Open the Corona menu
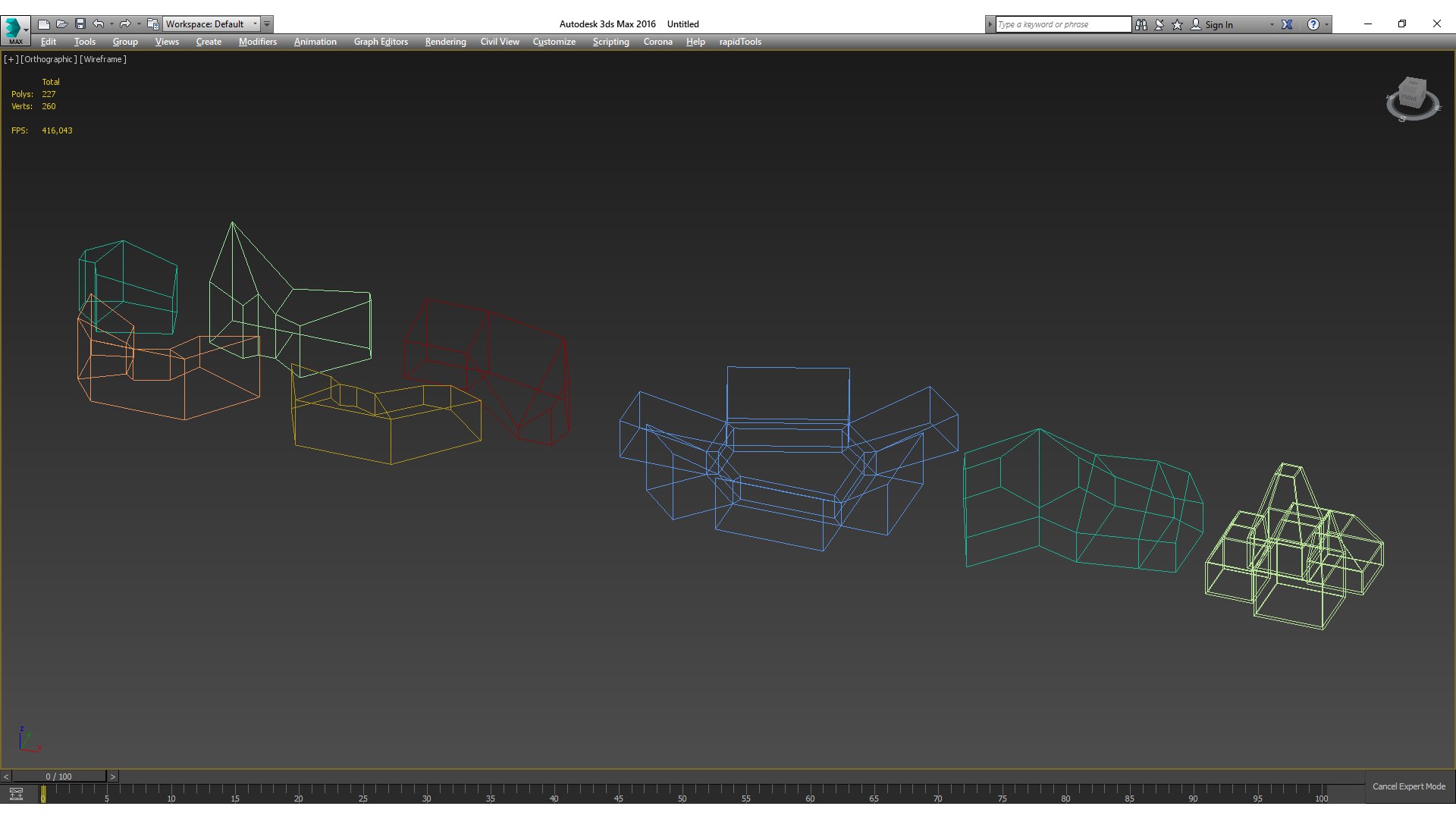This screenshot has width=1456, height=819. pos(658,42)
